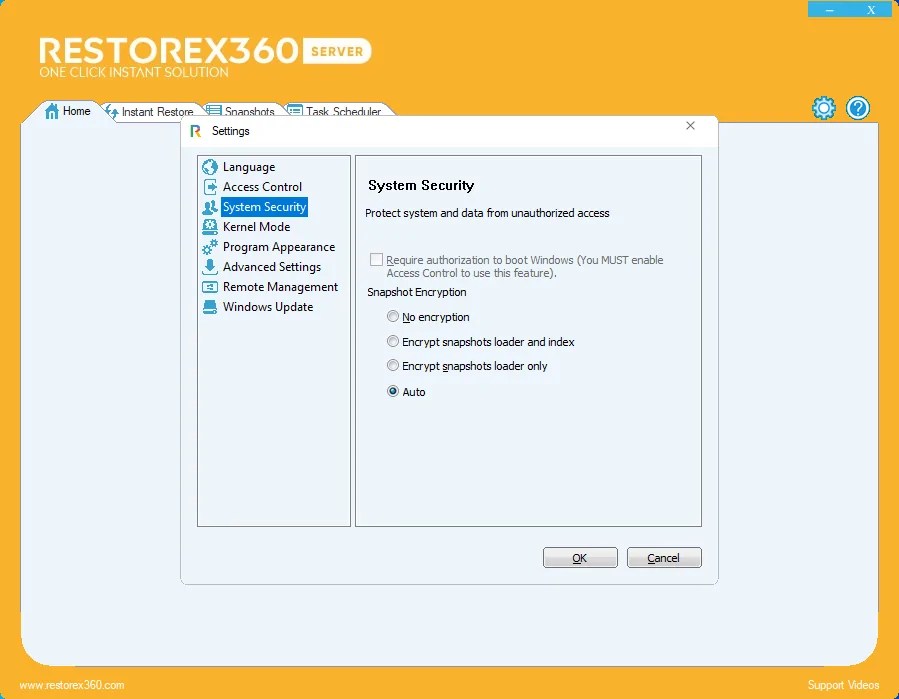Click the Kernel Mode icon
This screenshot has height=699, width=899.
[x=210, y=227]
